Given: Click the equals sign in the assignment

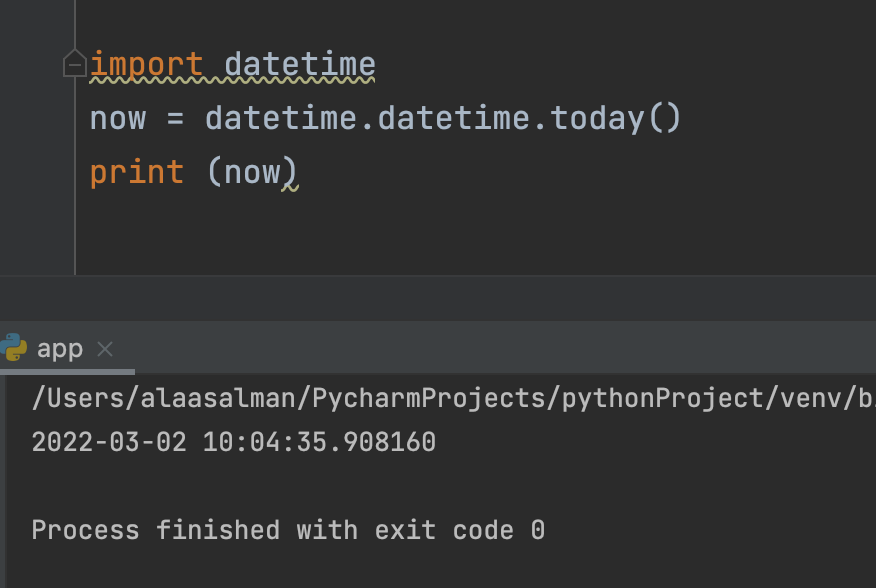Looking at the screenshot, I should click(x=175, y=118).
